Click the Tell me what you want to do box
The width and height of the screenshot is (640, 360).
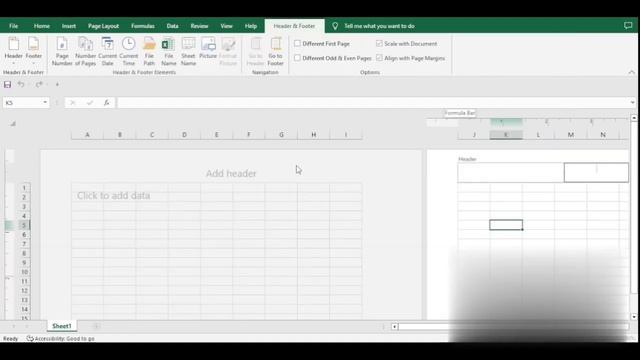[379, 26]
